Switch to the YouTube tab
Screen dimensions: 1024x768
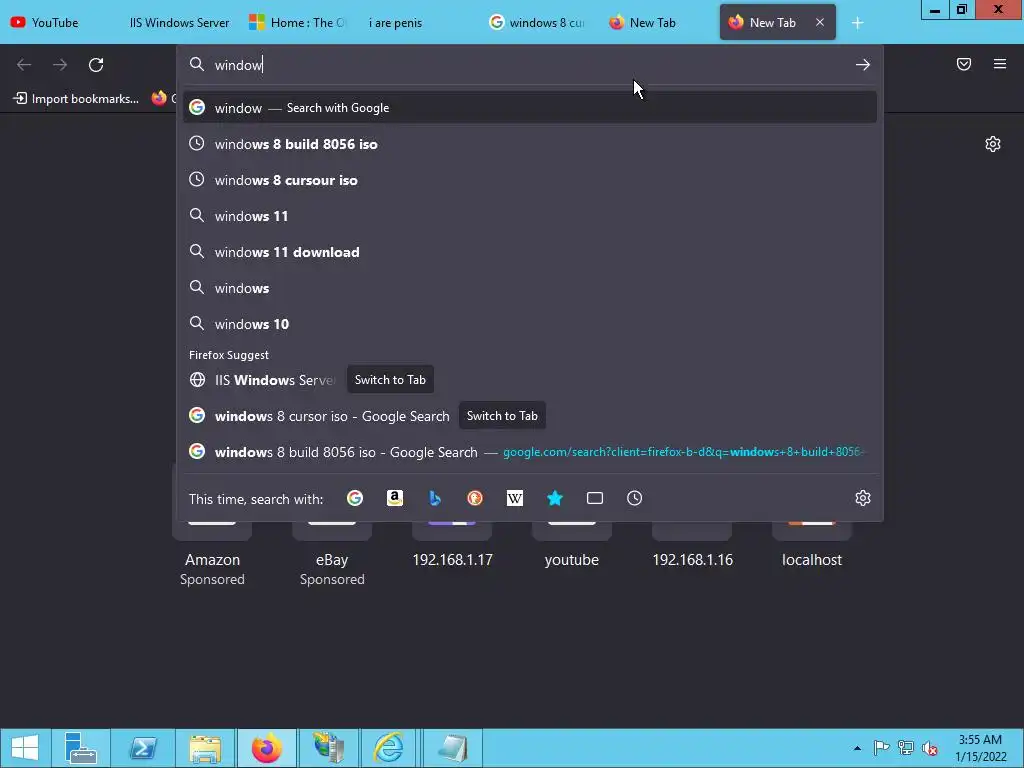pos(56,22)
